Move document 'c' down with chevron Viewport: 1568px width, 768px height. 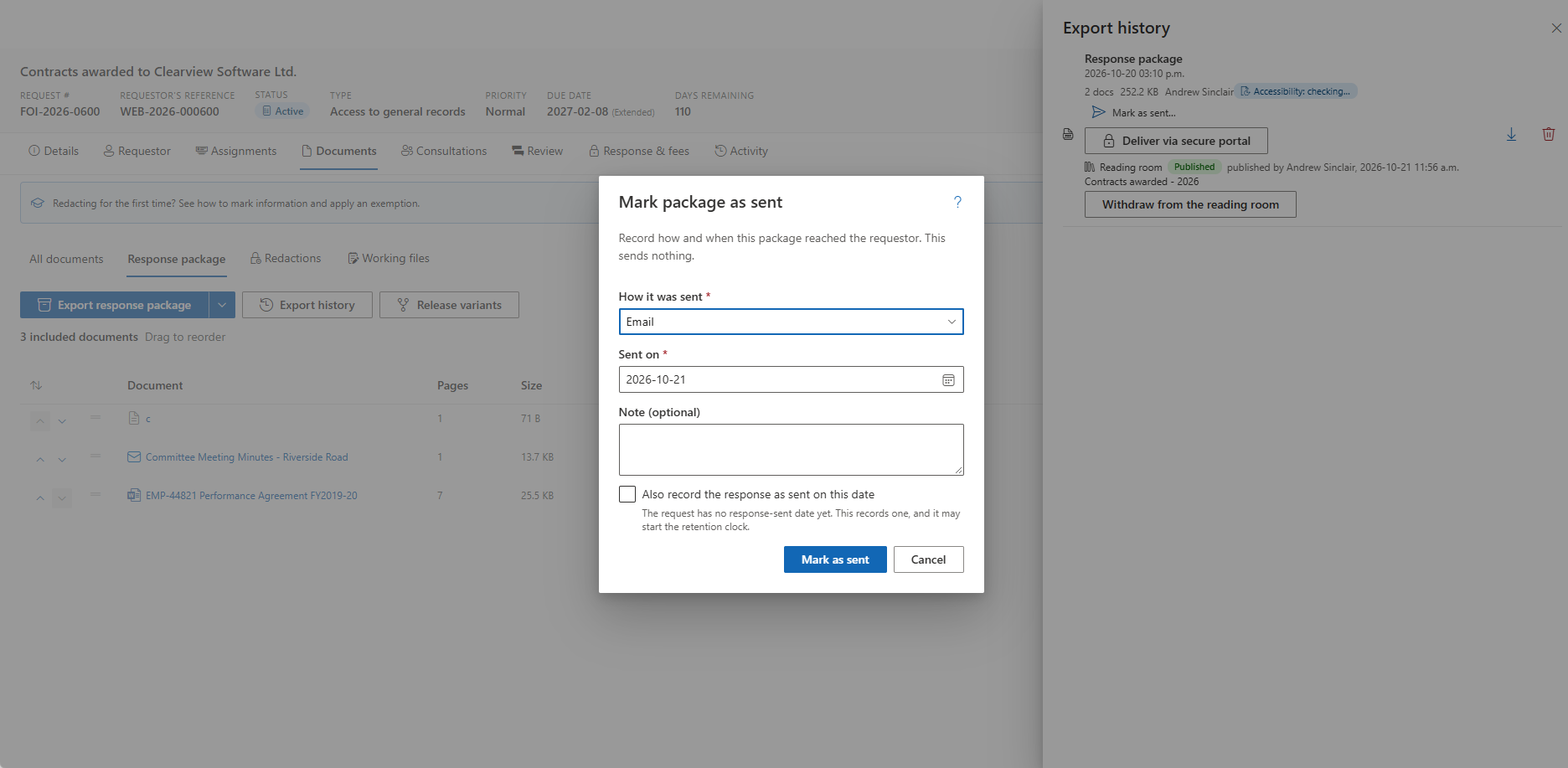(62, 421)
